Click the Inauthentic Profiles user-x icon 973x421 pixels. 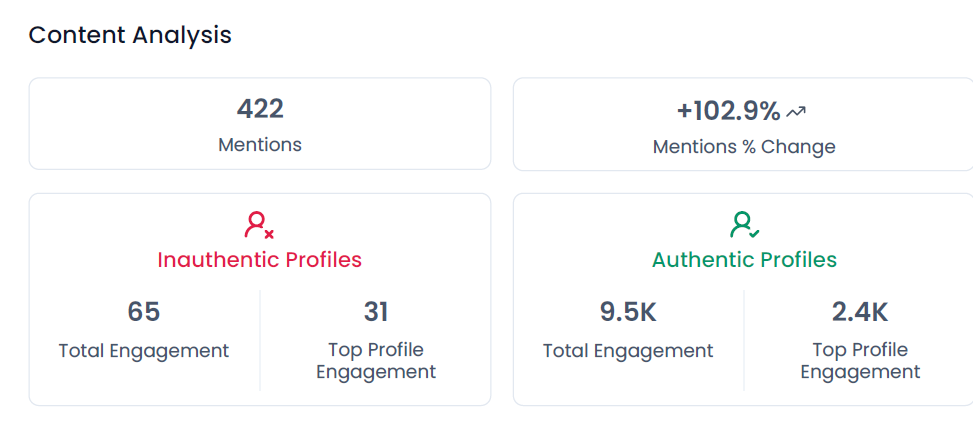[x=259, y=225]
